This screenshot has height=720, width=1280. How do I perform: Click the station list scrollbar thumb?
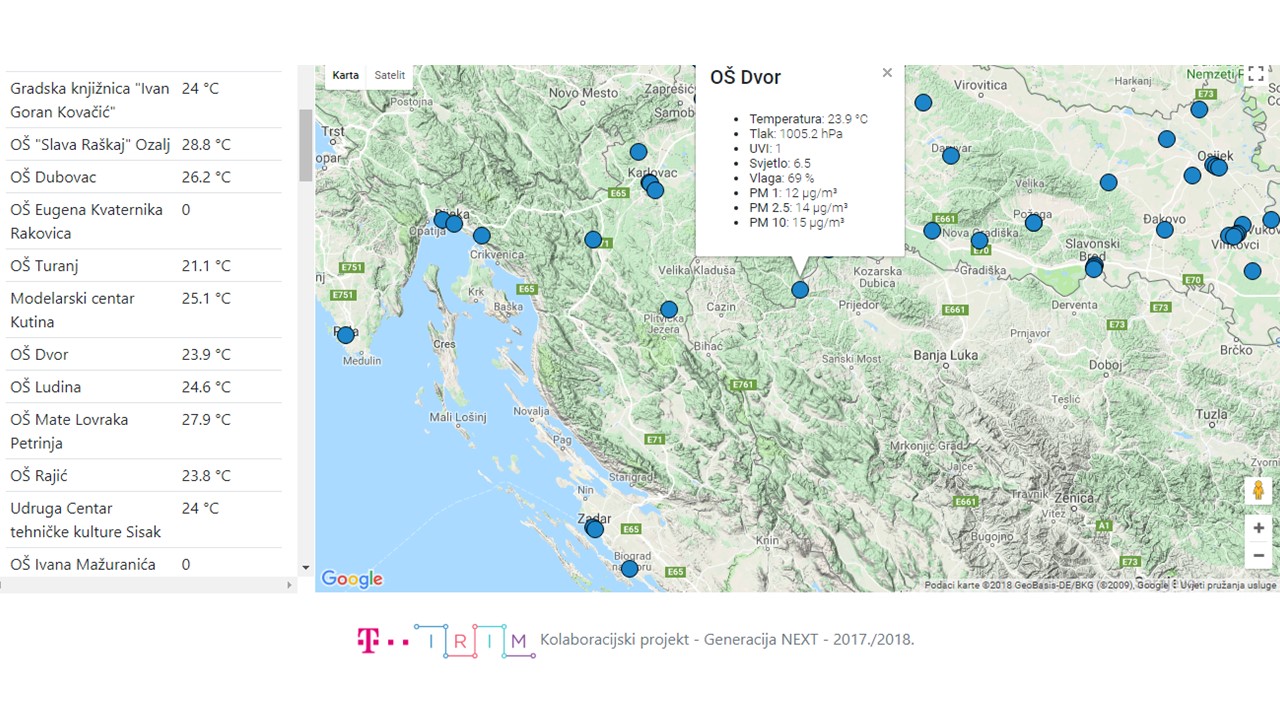pyautogui.click(x=305, y=145)
